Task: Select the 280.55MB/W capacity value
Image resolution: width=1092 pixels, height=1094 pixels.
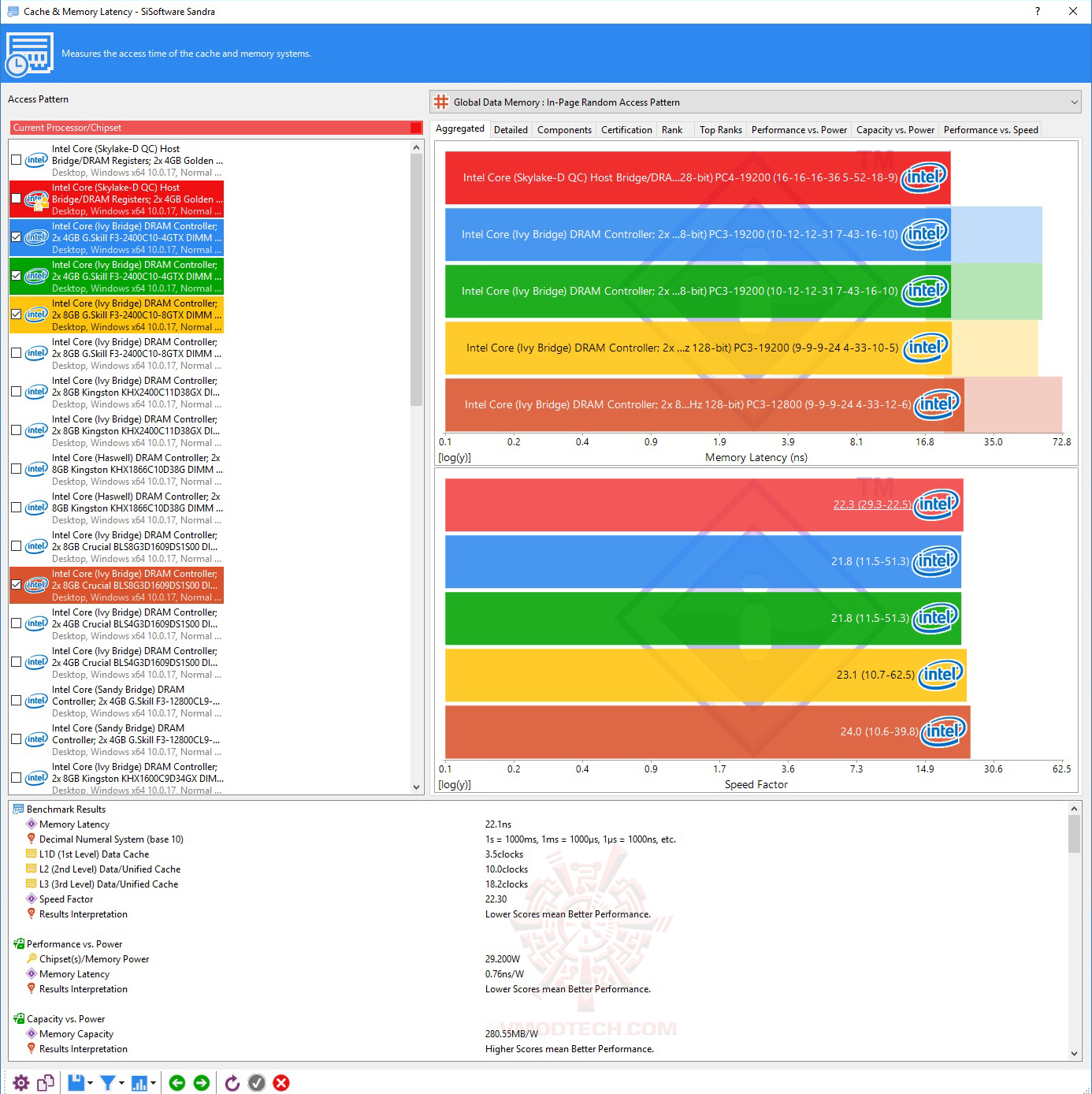Action: [511, 1034]
